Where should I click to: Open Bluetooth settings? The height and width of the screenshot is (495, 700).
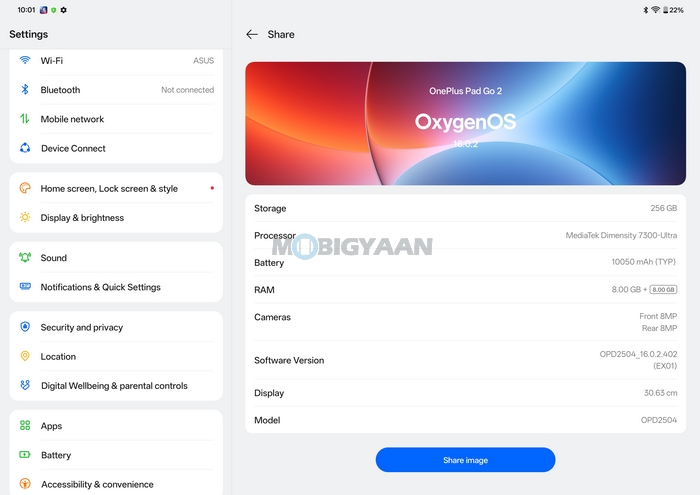point(116,90)
